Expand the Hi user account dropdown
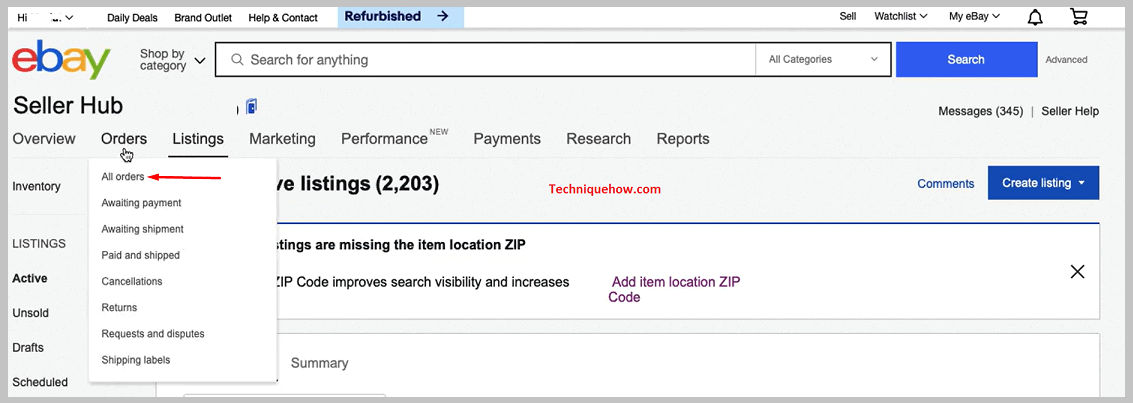This screenshot has width=1133, height=403. pos(44,17)
